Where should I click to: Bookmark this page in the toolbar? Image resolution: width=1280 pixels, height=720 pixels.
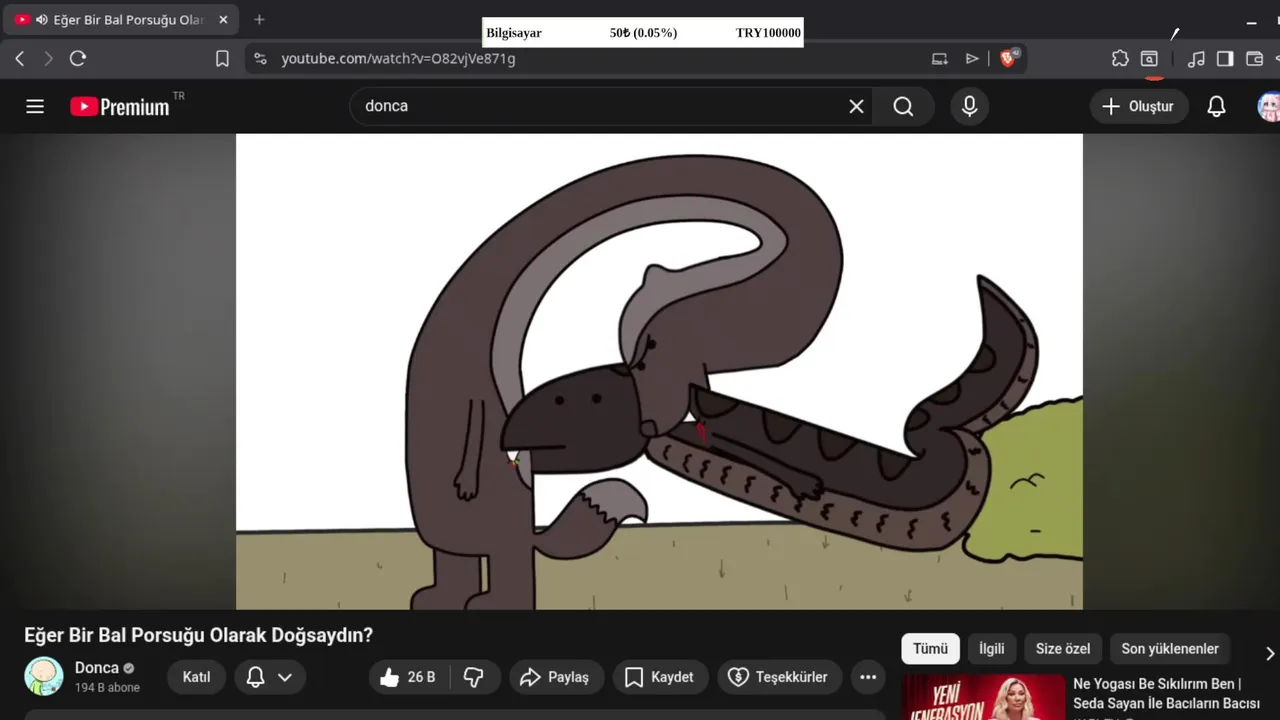coord(222,59)
